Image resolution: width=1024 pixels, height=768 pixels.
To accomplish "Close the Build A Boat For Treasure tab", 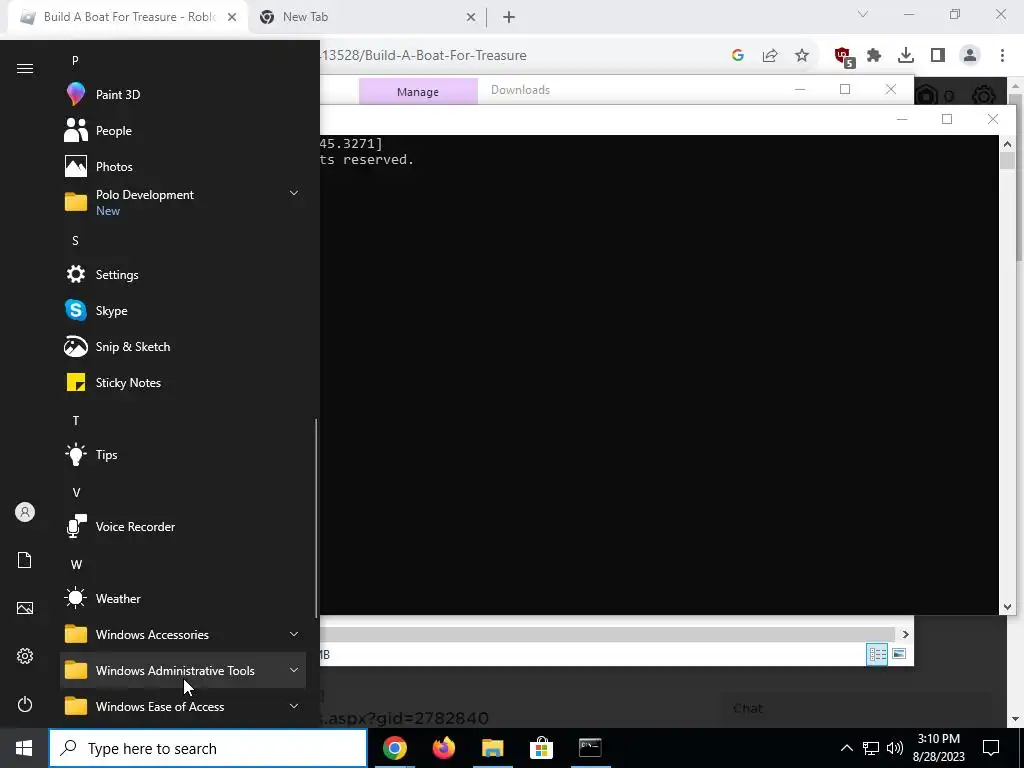I will [x=232, y=18].
